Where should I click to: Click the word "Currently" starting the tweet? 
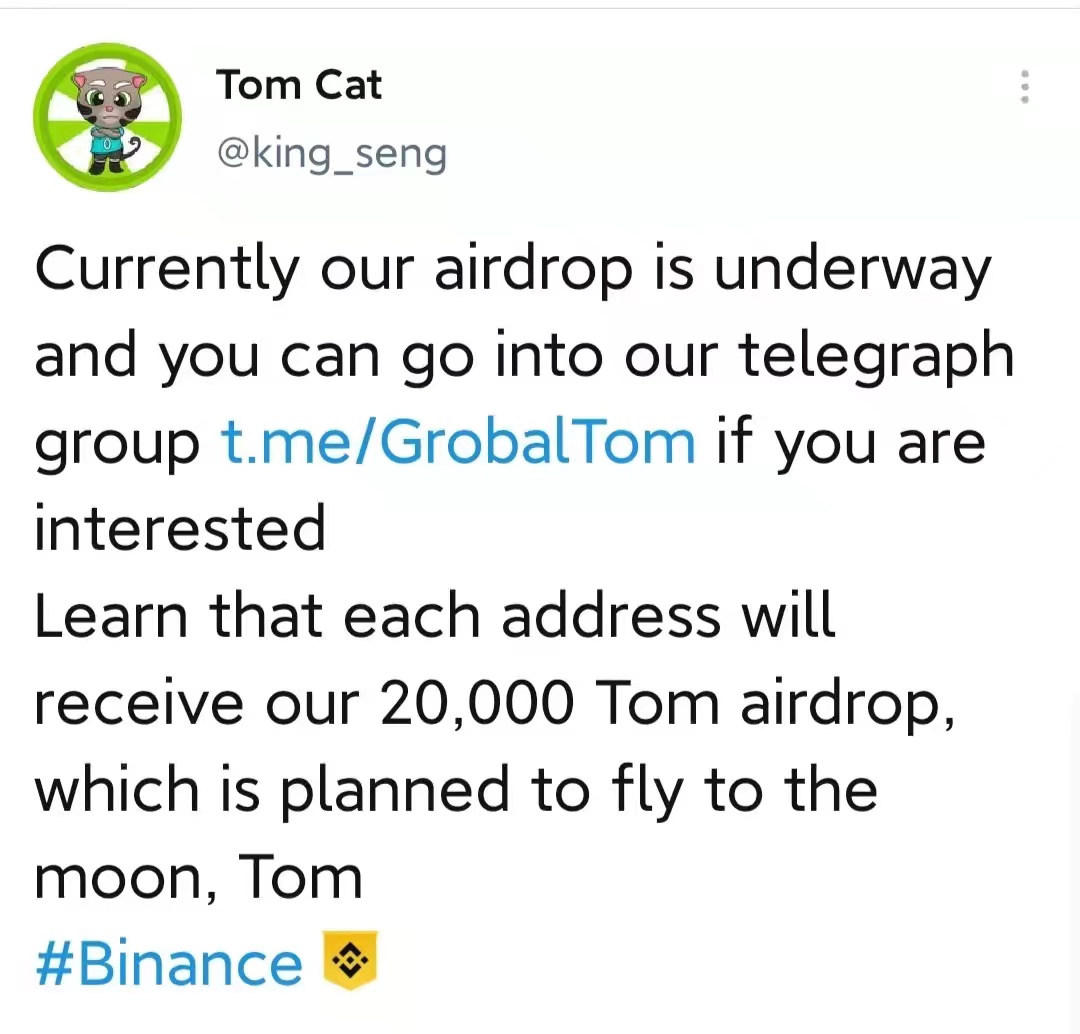click(167, 270)
